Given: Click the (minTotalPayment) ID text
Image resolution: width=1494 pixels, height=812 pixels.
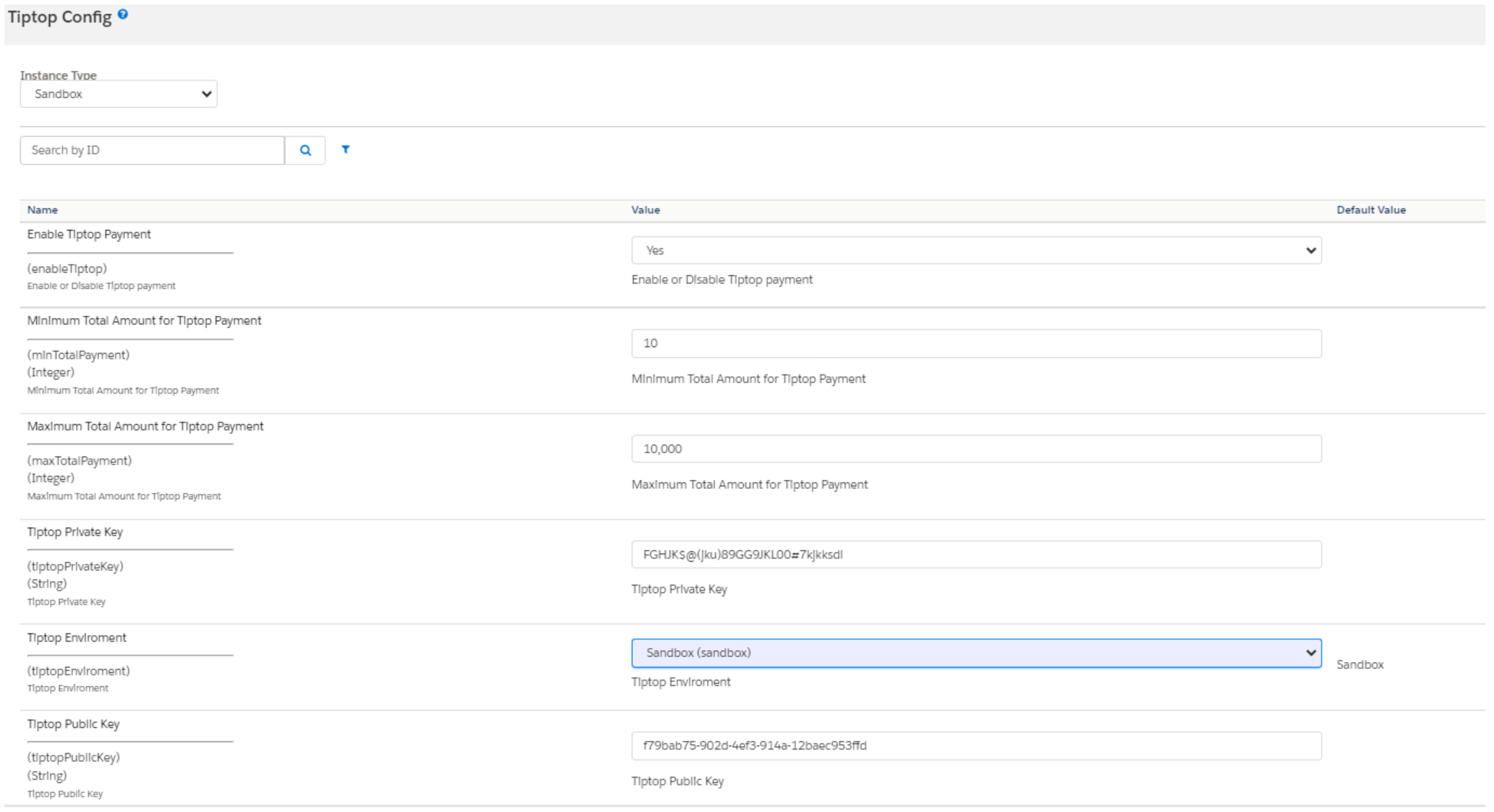Looking at the screenshot, I should tap(78, 355).
